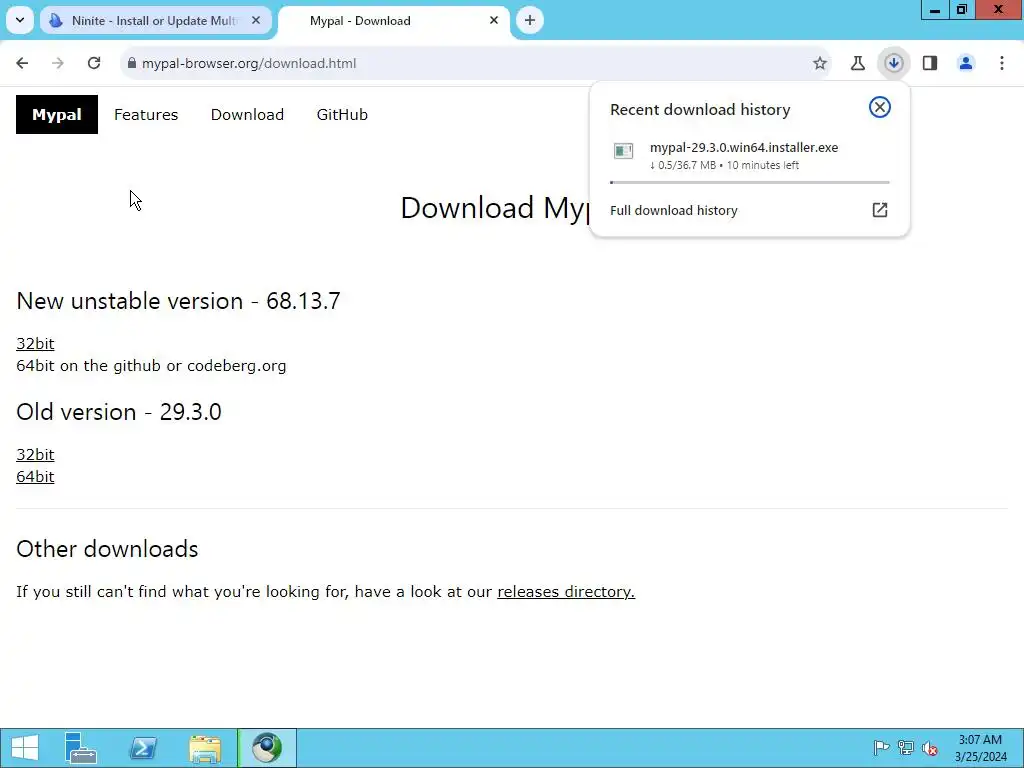The height and width of the screenshot is (768, 1024).
Task: Close the Mypal - Download tab
Action: tap(494, 20)
